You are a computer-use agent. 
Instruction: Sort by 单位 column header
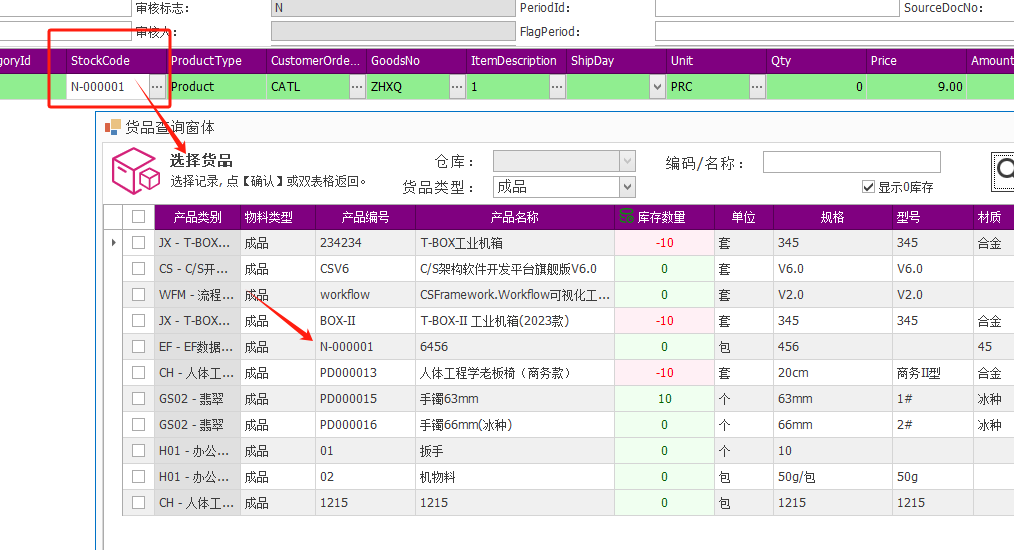pos(744,217)
